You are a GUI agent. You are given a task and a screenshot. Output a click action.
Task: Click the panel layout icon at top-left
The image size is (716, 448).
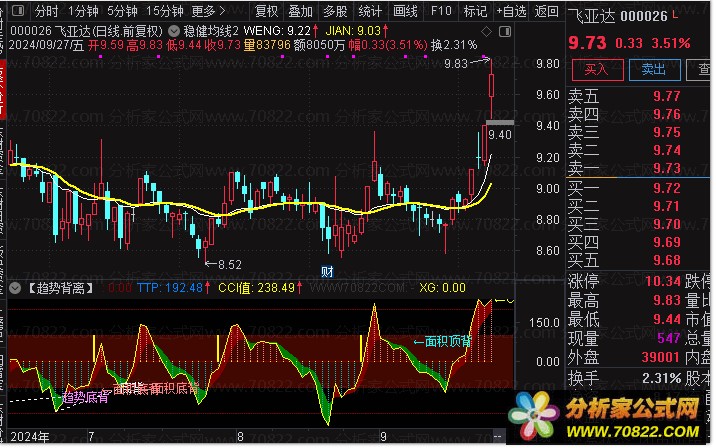tap(18, 11)
